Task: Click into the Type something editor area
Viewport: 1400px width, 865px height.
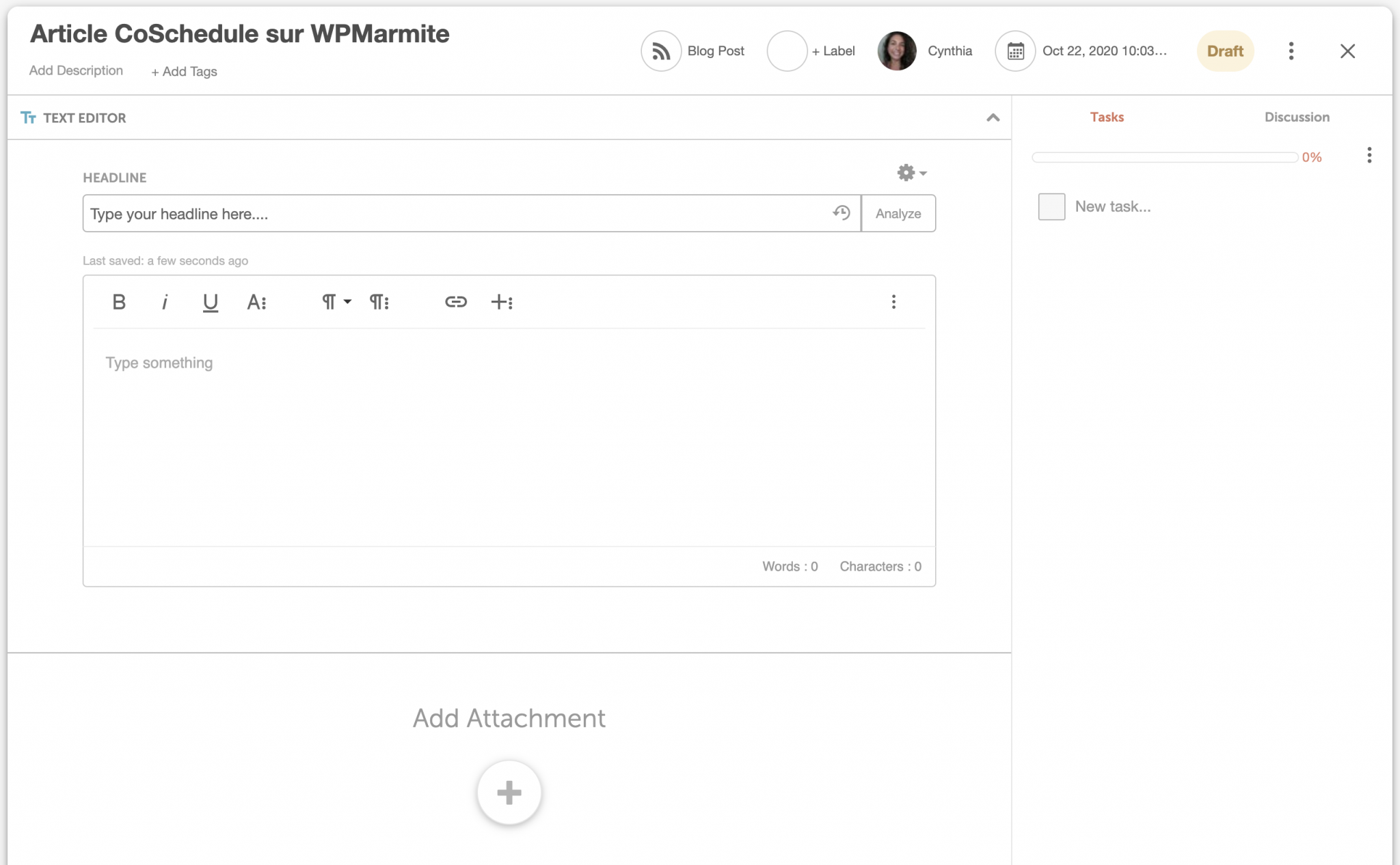Action: click(509, 437)
